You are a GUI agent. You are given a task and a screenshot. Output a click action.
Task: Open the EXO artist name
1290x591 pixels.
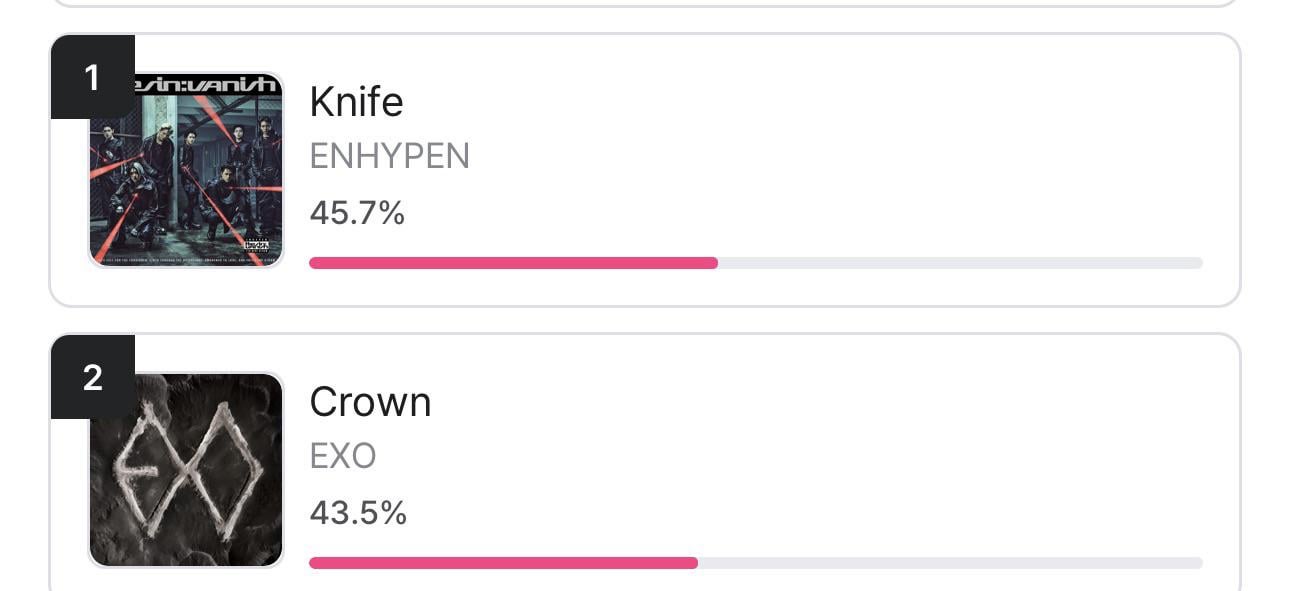[343, 456]
